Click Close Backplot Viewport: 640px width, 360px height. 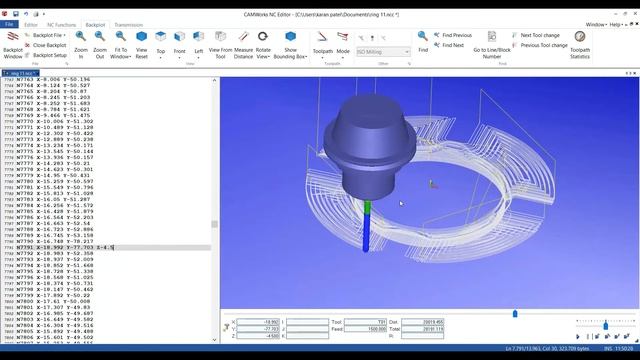[x=45, y=45]
